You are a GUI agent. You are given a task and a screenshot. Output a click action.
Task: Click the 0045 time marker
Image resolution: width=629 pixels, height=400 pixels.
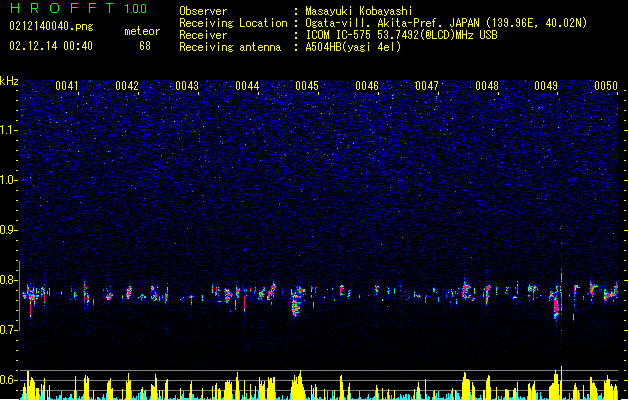tap(307, 86)
